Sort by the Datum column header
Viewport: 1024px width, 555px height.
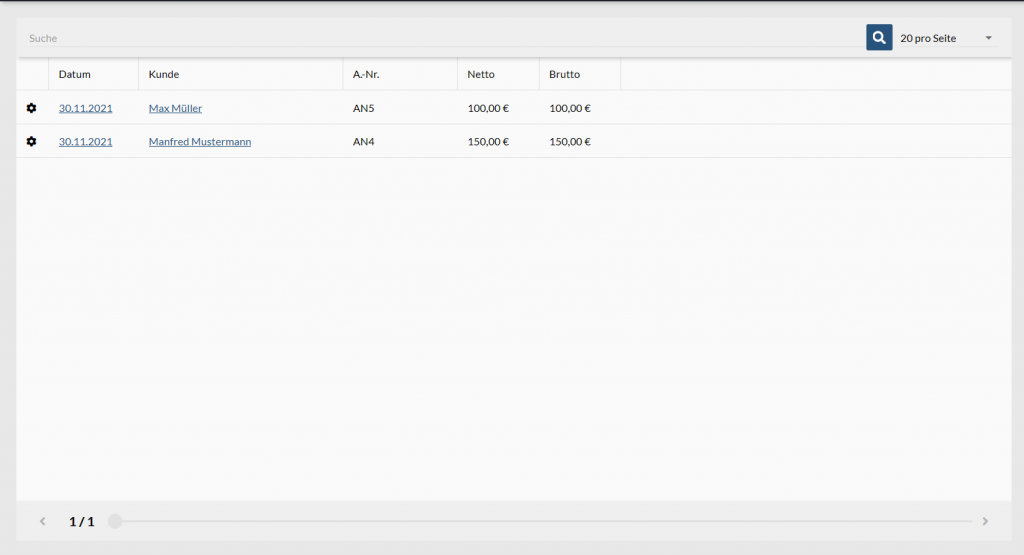click(x=75, y=74)
